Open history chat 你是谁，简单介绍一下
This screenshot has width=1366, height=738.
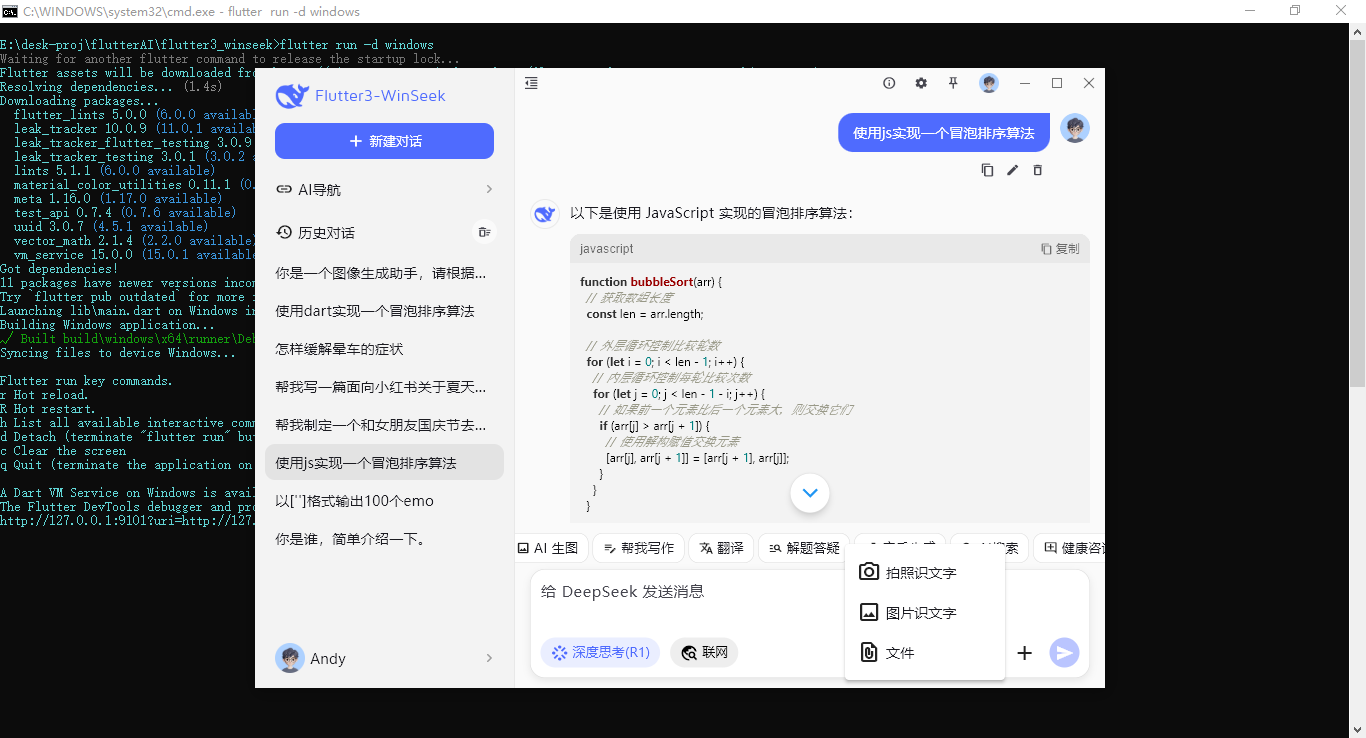(384, 539)
